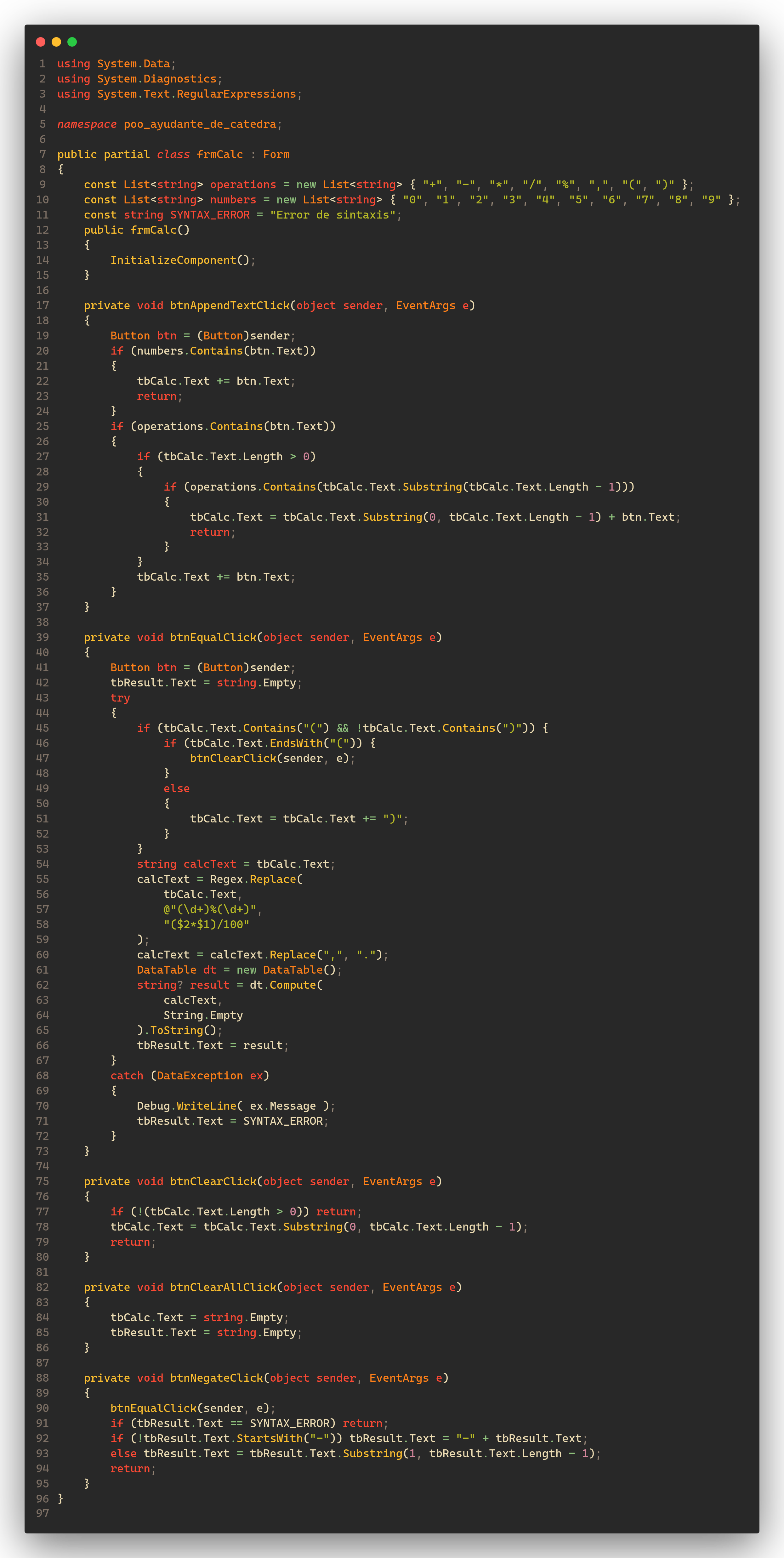Click the green maximize dot
This screenshot has width=784, height=1558.
[72, 42]
